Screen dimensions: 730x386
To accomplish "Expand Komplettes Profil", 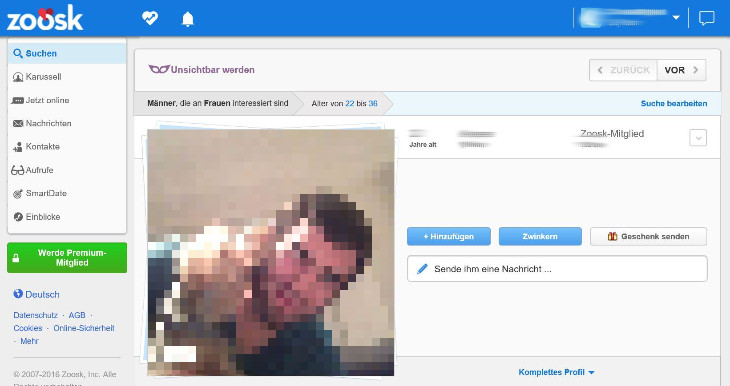I will tap(556, 372).
